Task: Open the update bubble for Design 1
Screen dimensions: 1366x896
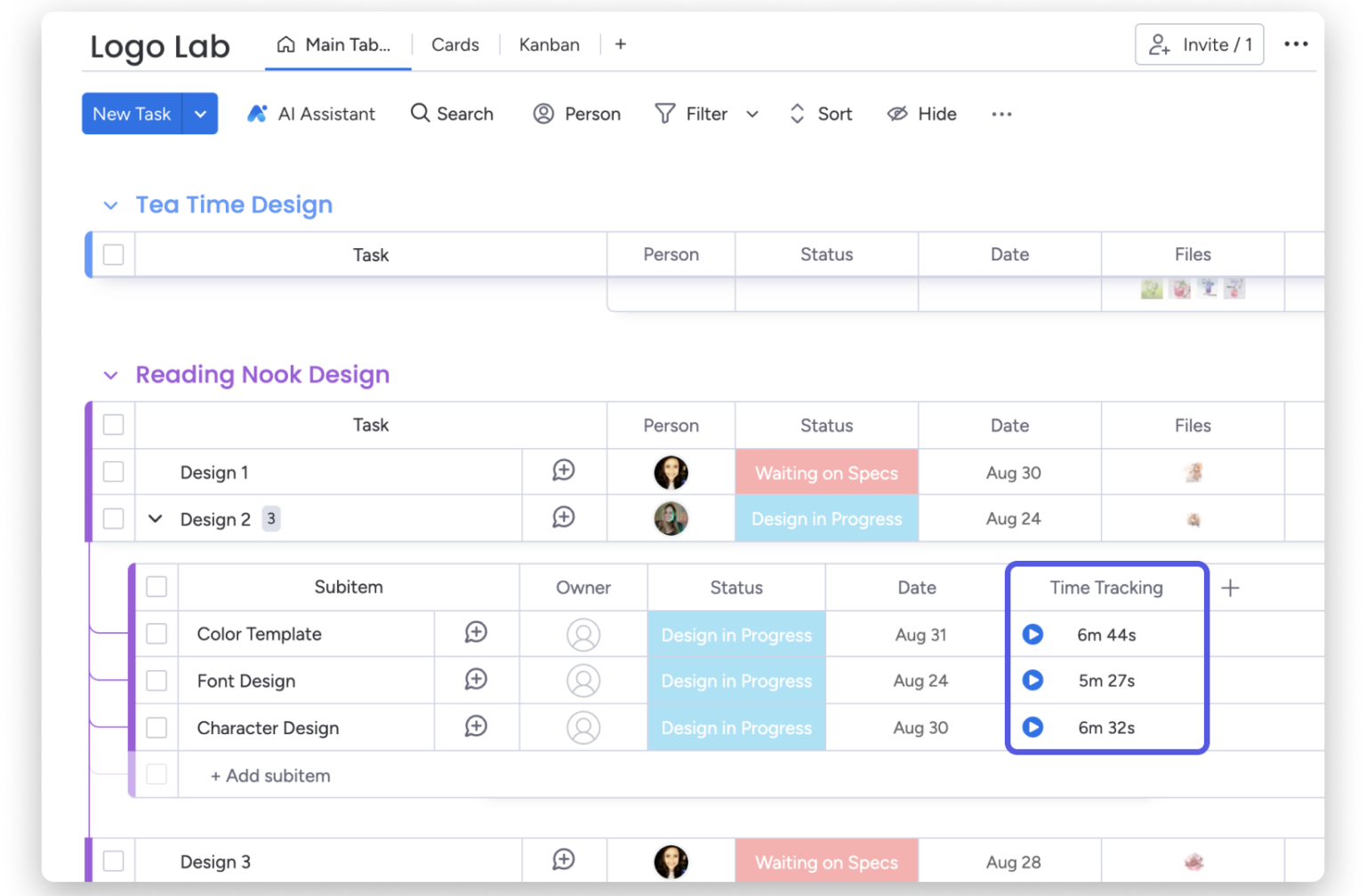Action: (x=563, y=471)
